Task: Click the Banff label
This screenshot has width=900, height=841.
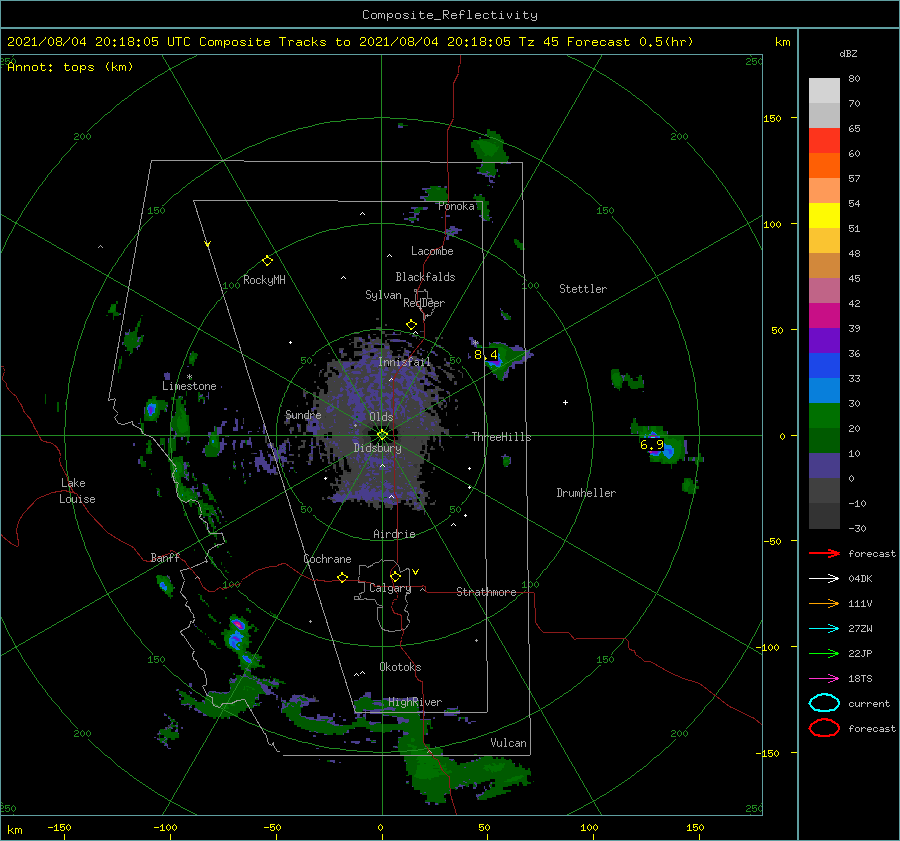Action: [x=165, y=557]
